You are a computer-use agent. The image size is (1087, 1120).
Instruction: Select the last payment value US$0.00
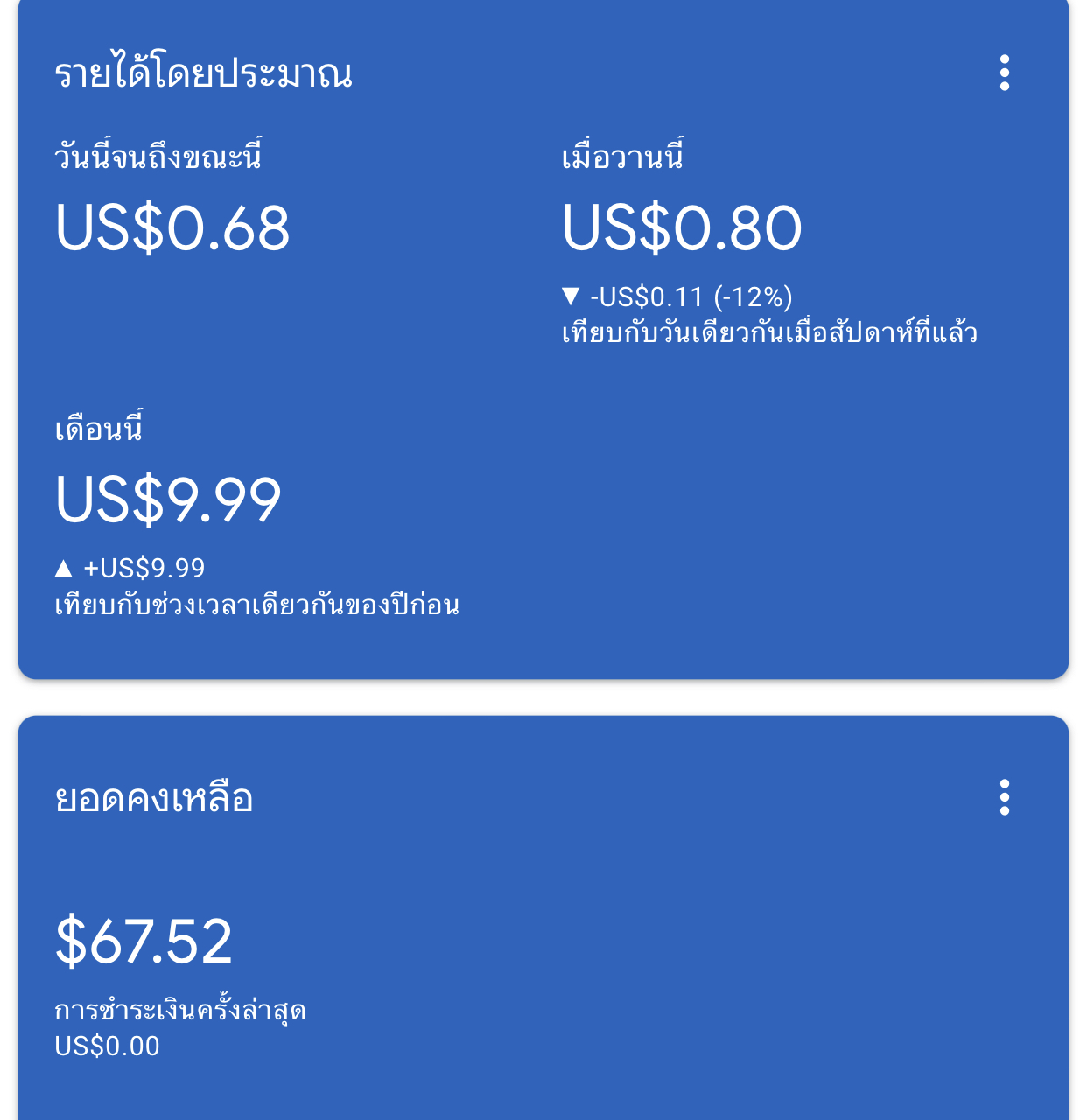[107, 1046]
